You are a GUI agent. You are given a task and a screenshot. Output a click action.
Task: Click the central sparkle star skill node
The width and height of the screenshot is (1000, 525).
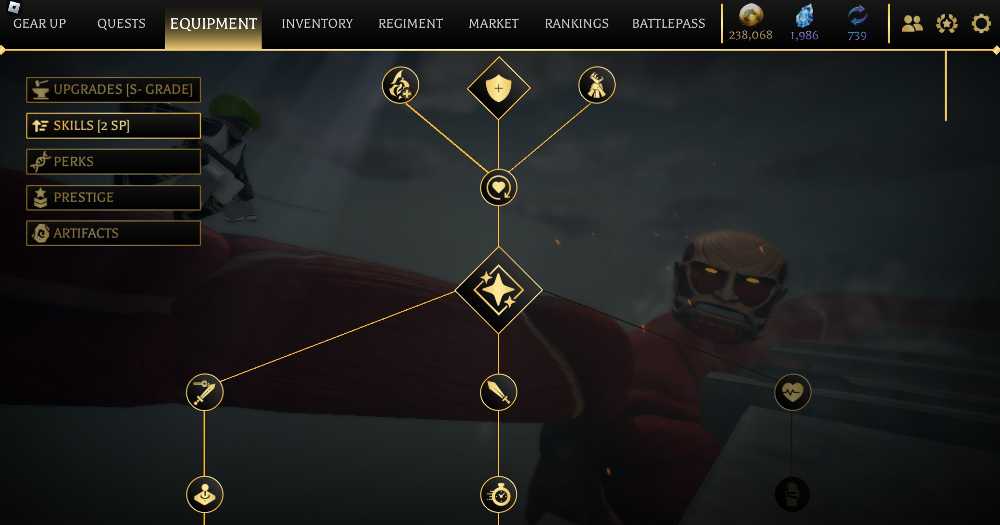498,291
